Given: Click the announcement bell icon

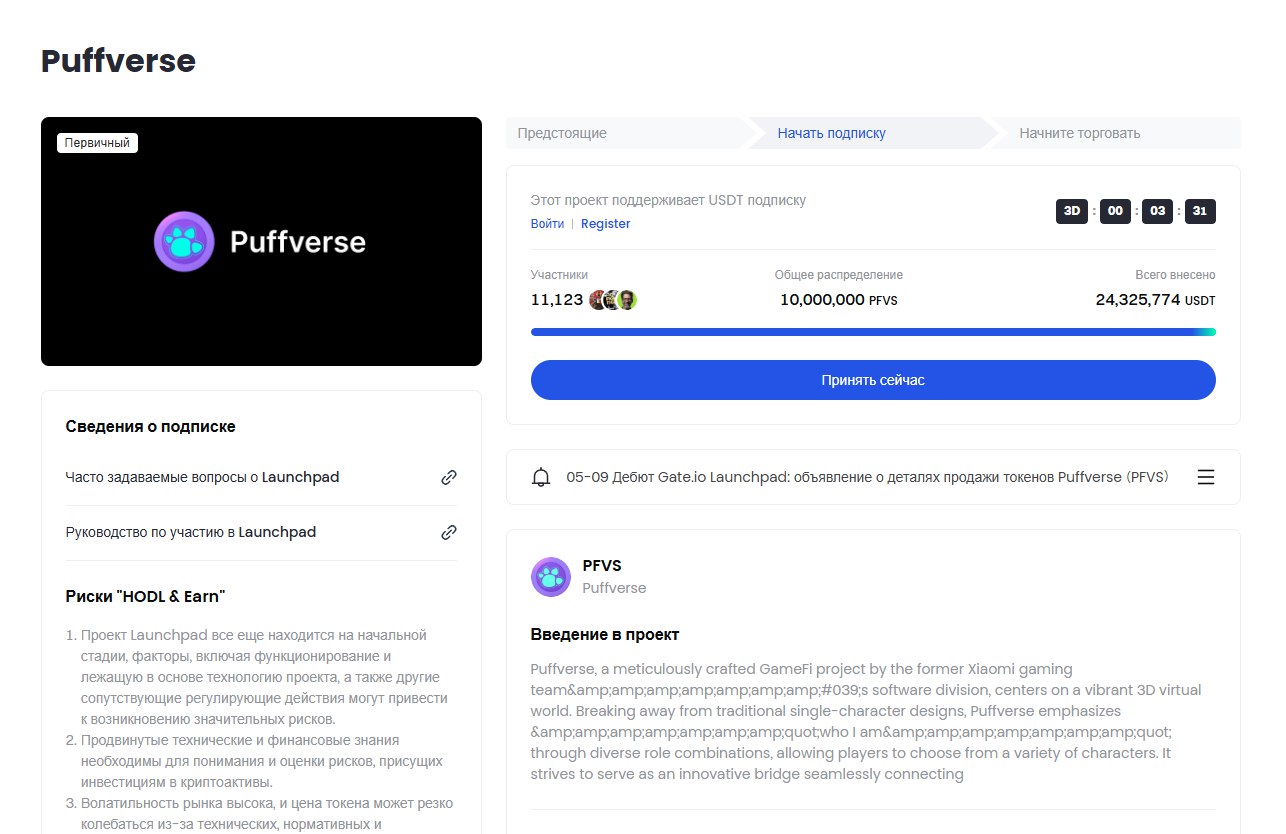Looking at the screenshot, I should (541, 477).
